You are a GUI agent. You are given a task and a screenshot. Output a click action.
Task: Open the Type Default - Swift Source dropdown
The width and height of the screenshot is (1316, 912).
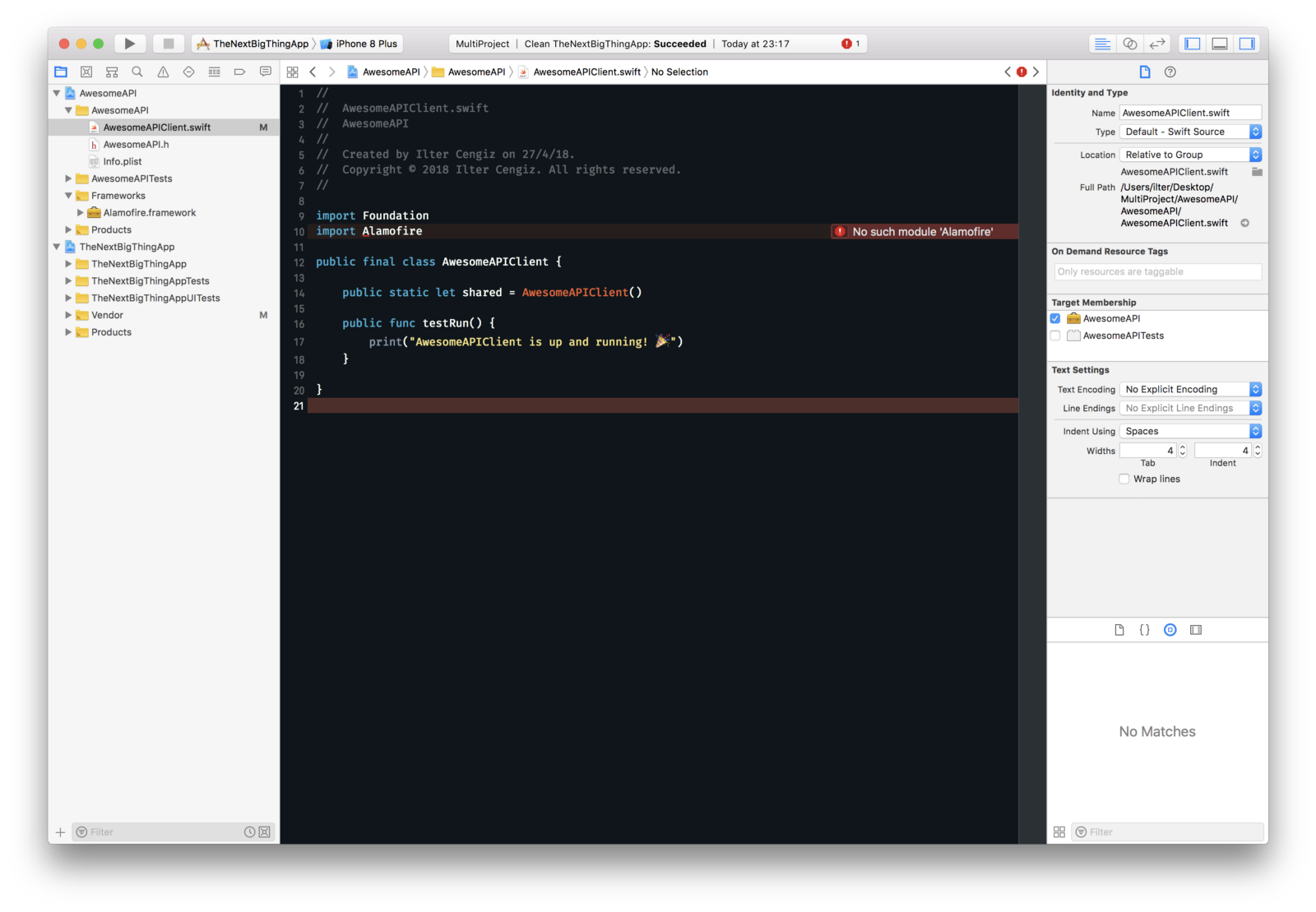click(1190, 132)
